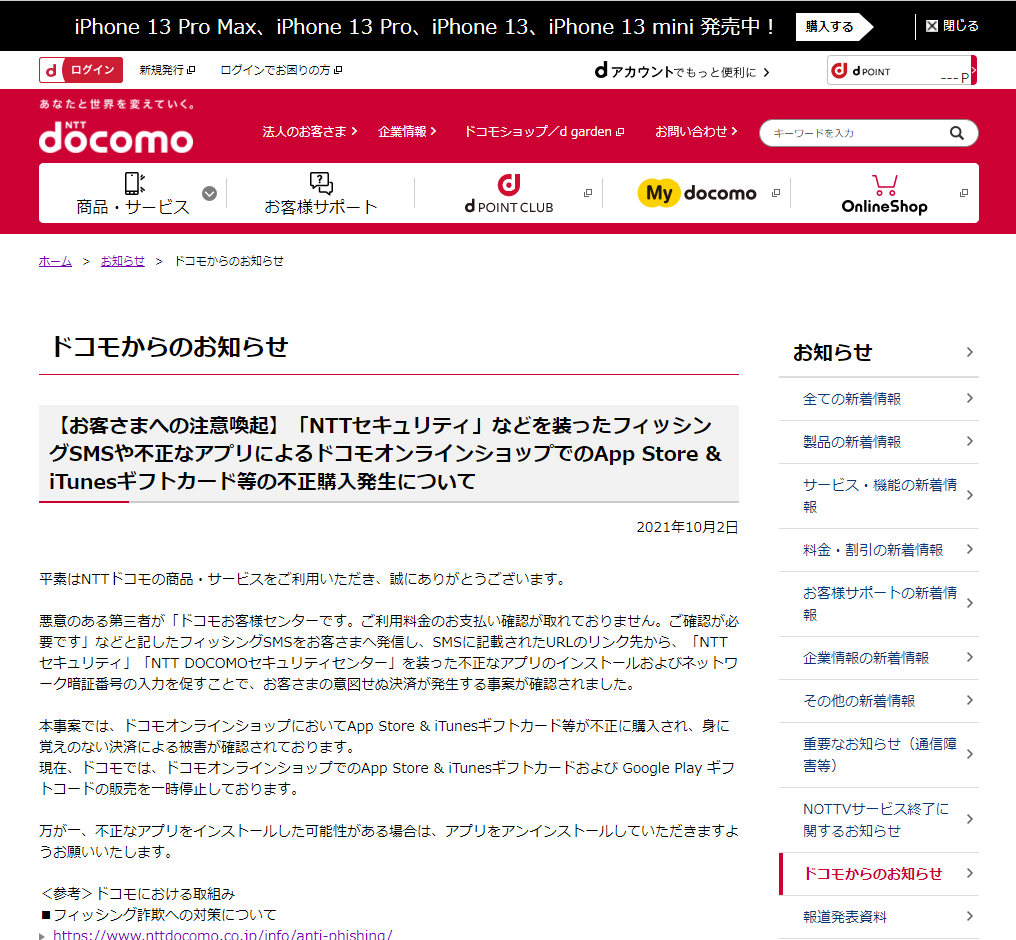Expand the 法人のお客さま menu
The height and width of the screenshot is (940, 1016).
click(x=308, y=132)
